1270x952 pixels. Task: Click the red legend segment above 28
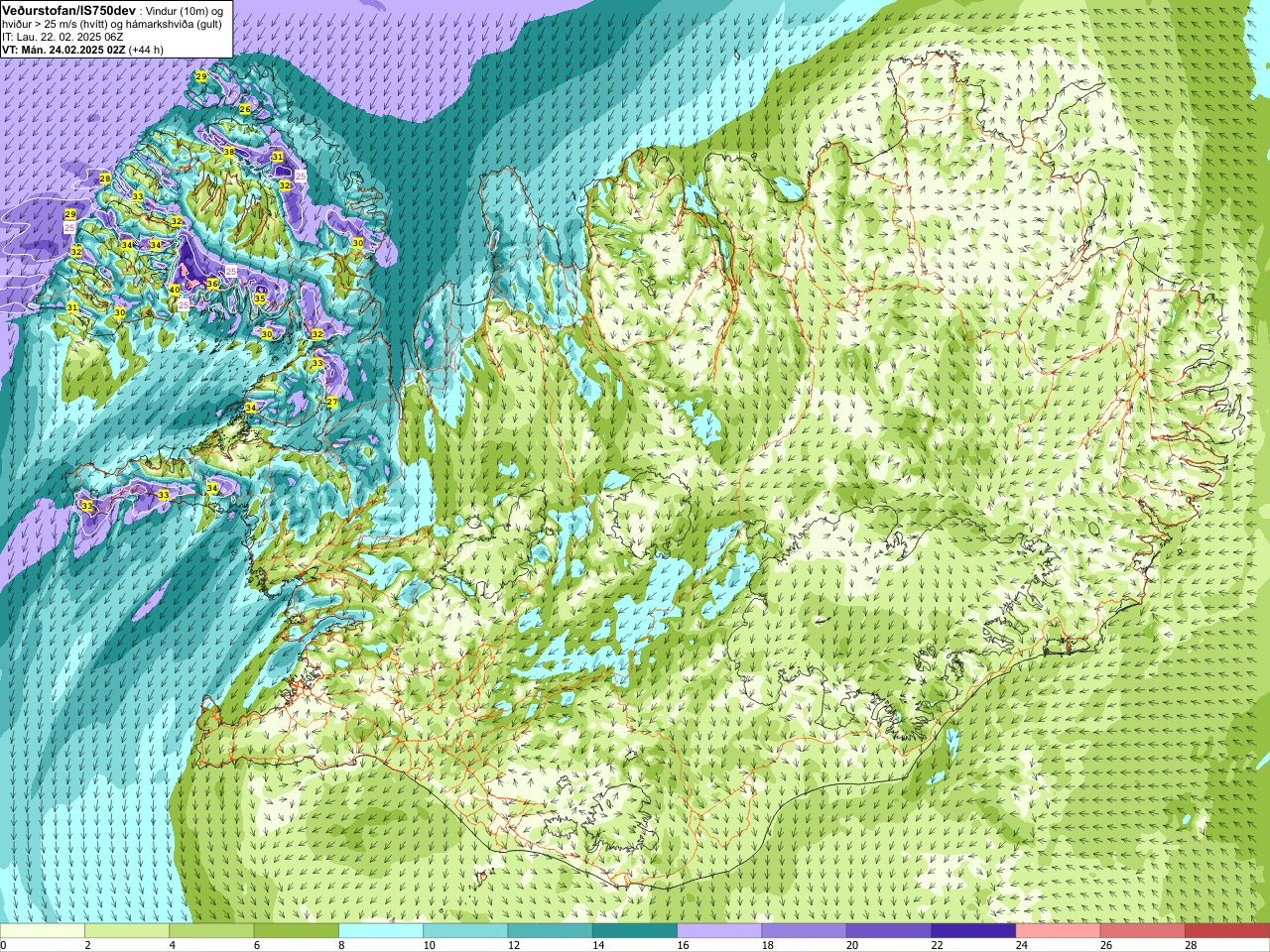1227,931
